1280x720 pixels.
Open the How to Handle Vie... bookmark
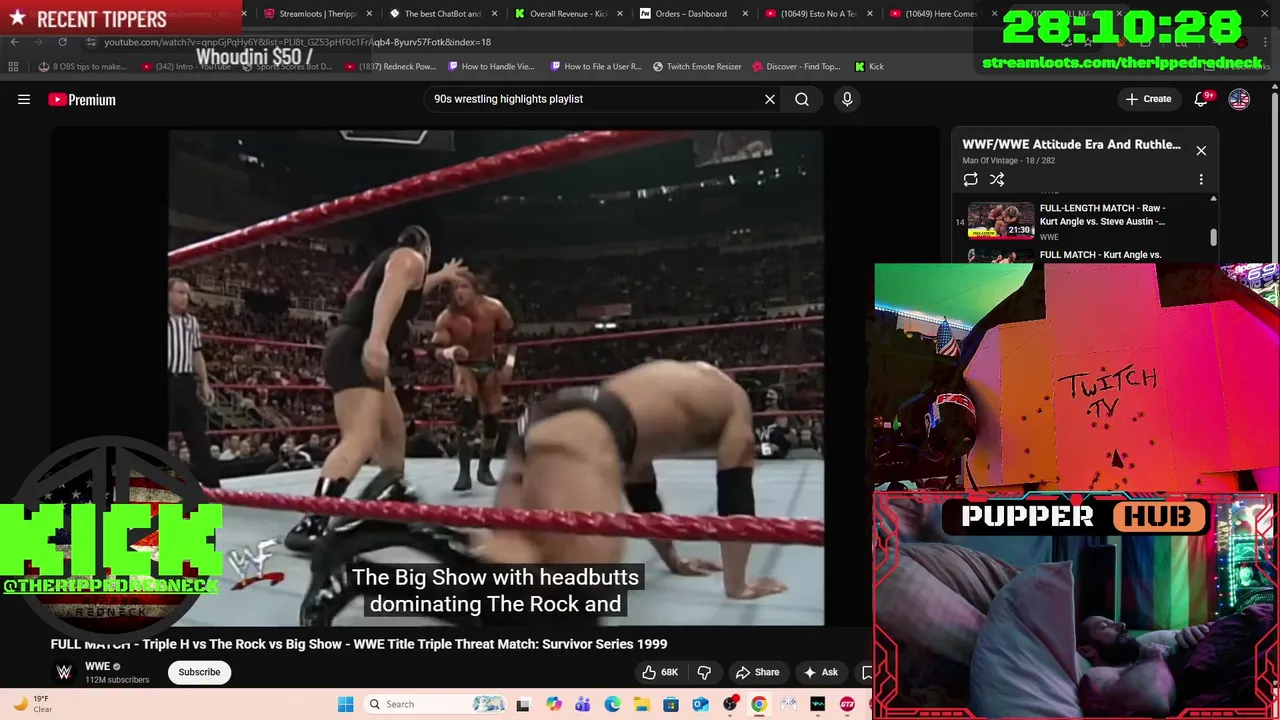[491, 66]
